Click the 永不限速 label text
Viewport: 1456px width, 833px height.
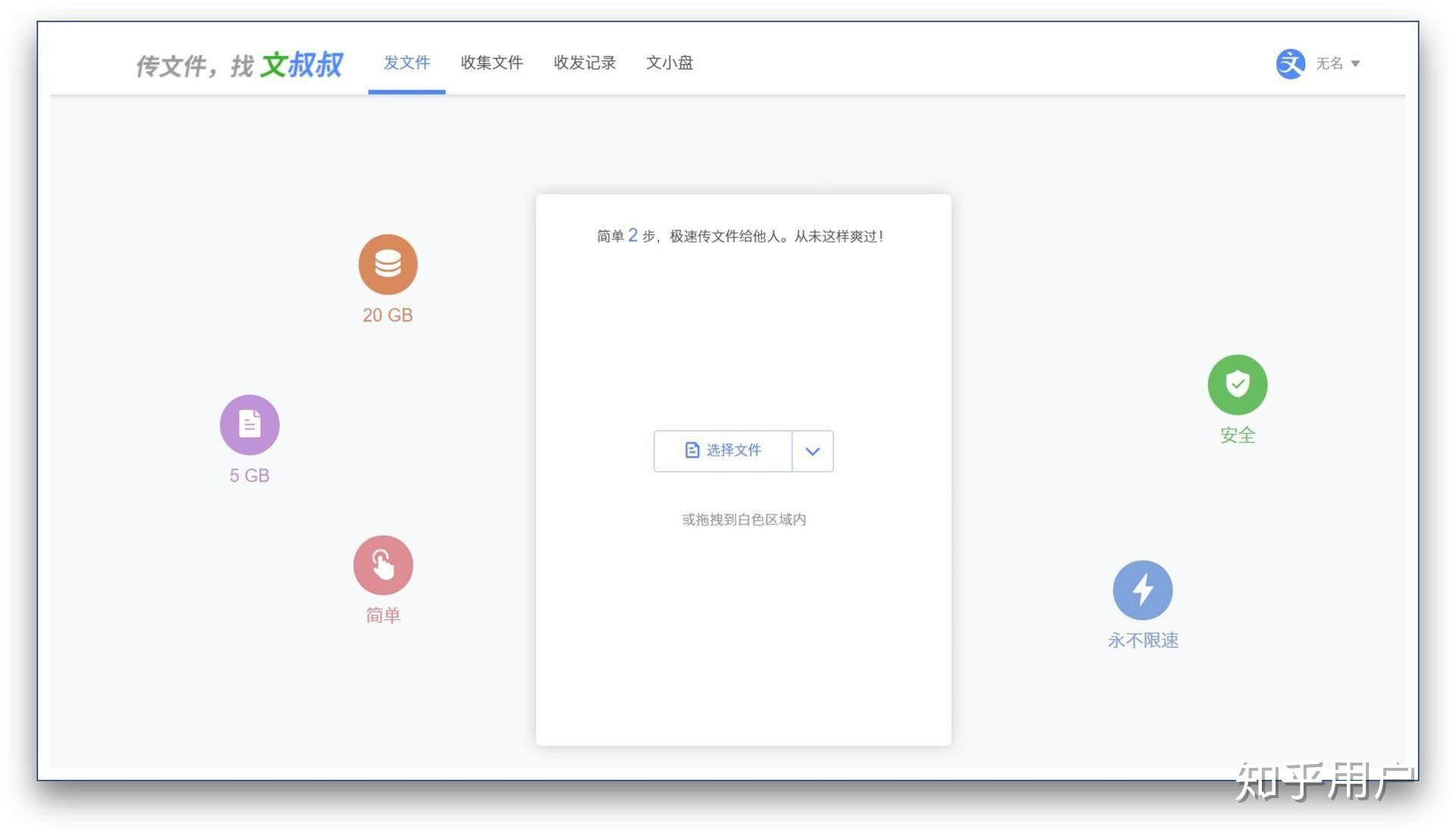(x=1142, y=640)
